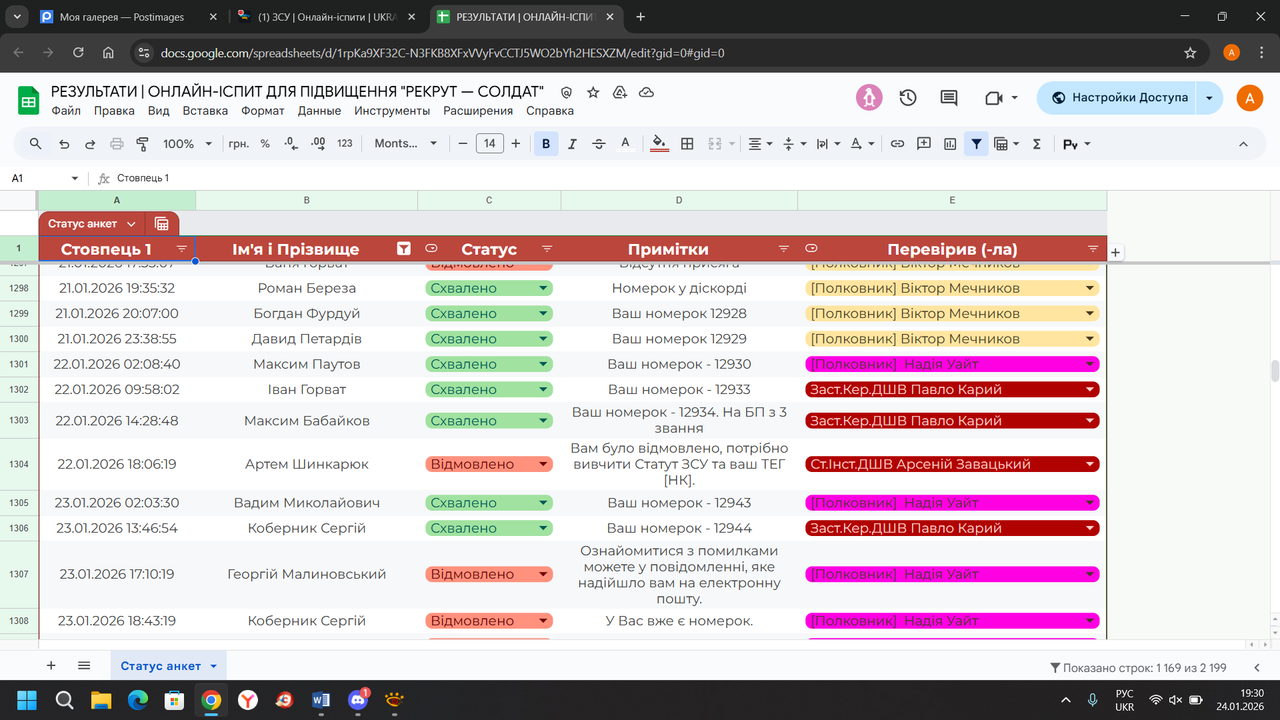Undo the last action
Screen dimensions: 1280x720
click(x=64, y=144)
